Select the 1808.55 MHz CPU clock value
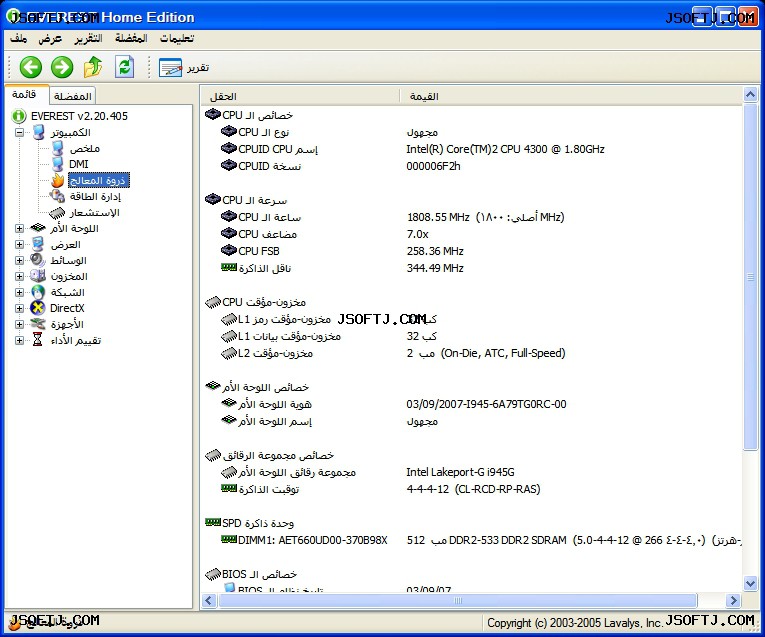Screen dimensions: 765x637 coord(485,217)
